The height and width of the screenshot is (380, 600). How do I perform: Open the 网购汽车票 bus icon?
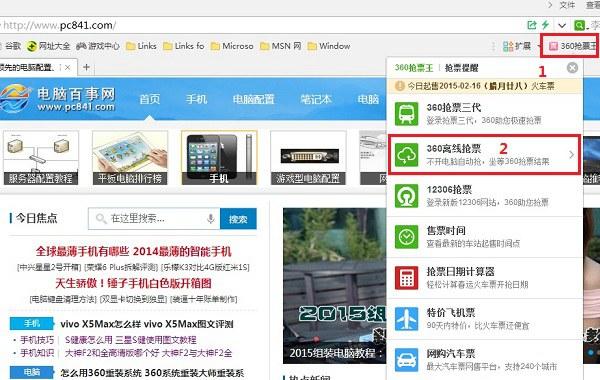[x=406, y=360]
